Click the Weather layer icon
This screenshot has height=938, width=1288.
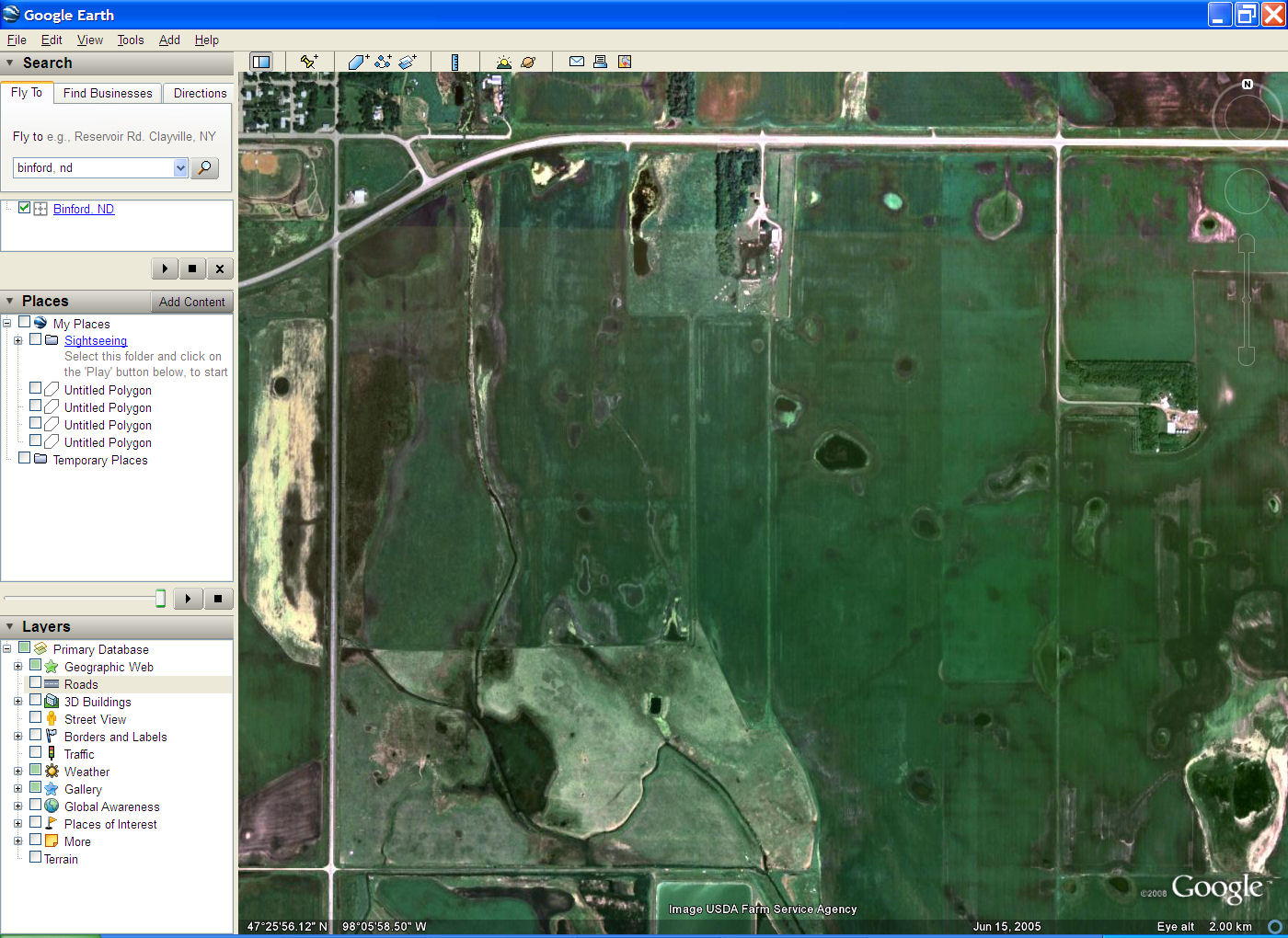click(52, 772)
